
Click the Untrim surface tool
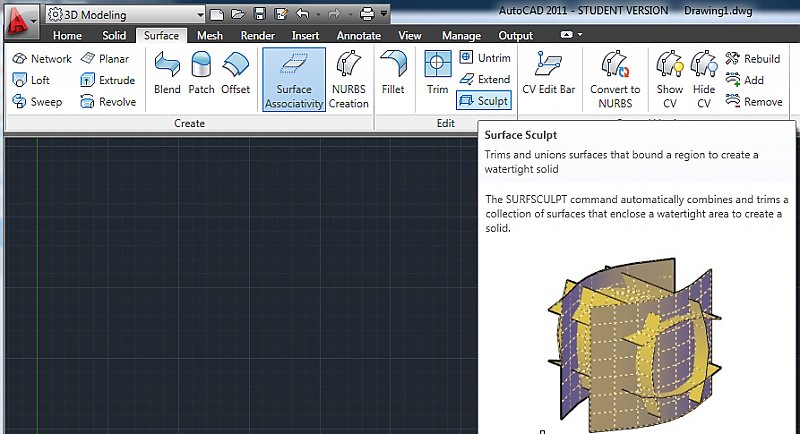point(485,58)
